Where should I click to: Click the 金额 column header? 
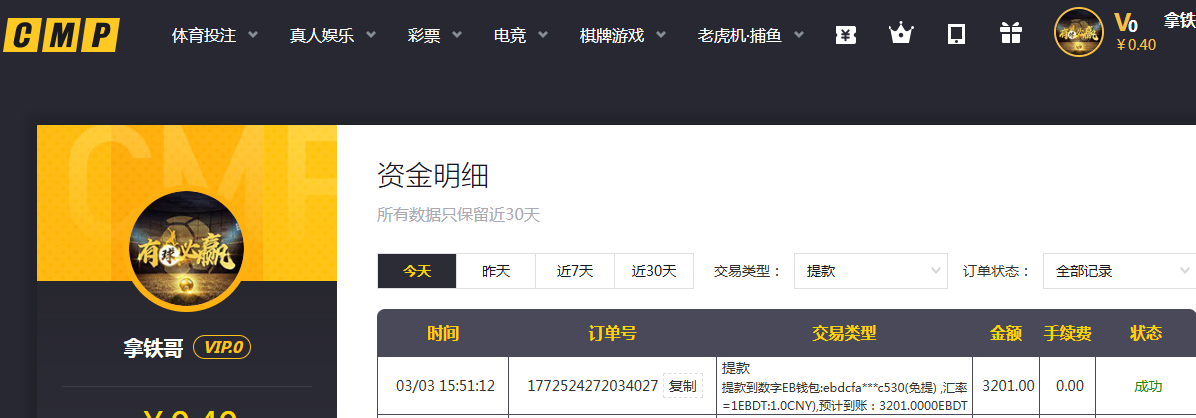tap(1006, 333)
